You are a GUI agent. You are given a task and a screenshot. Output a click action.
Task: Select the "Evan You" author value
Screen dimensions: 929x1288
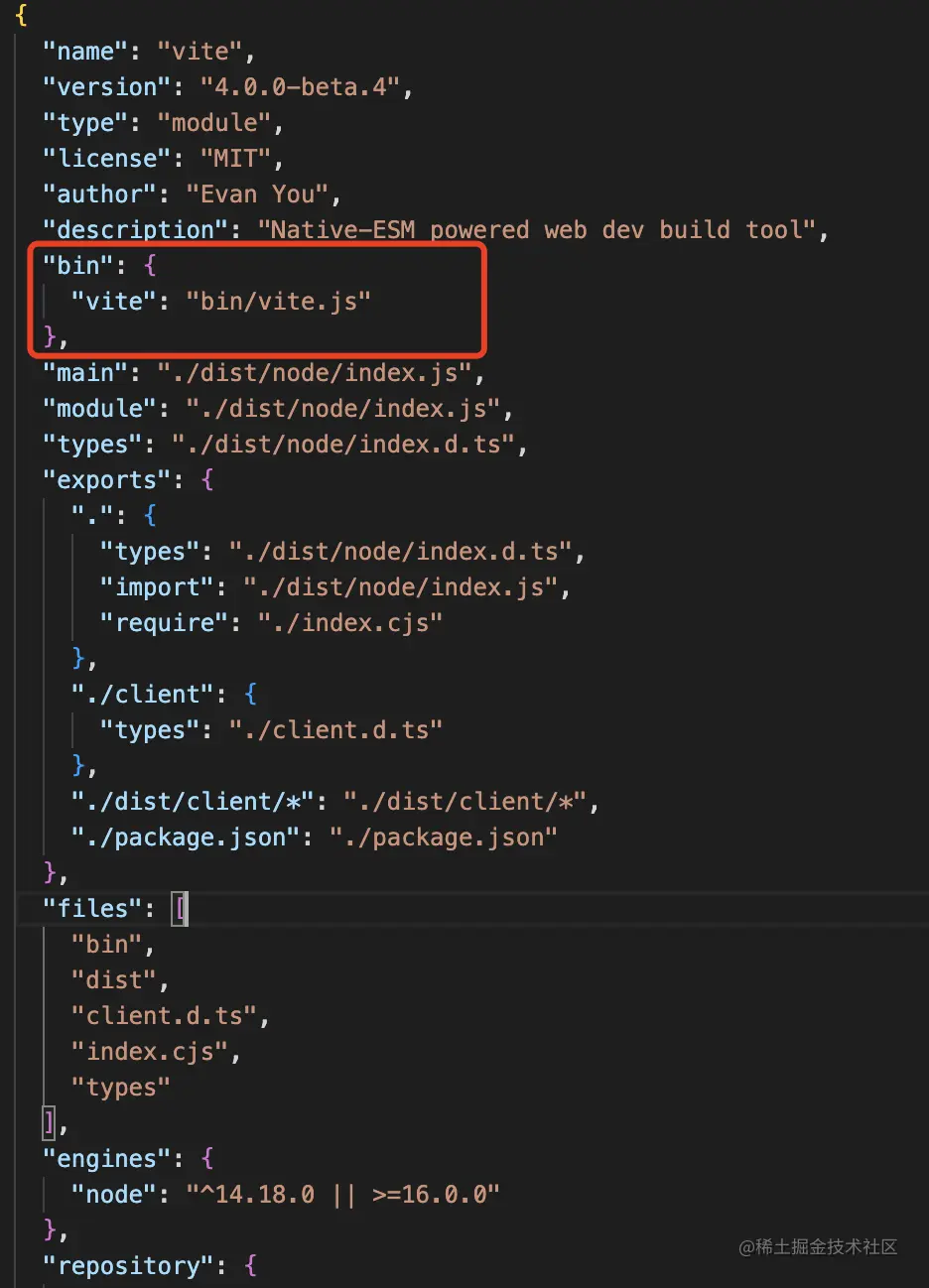tap(258, 194)
